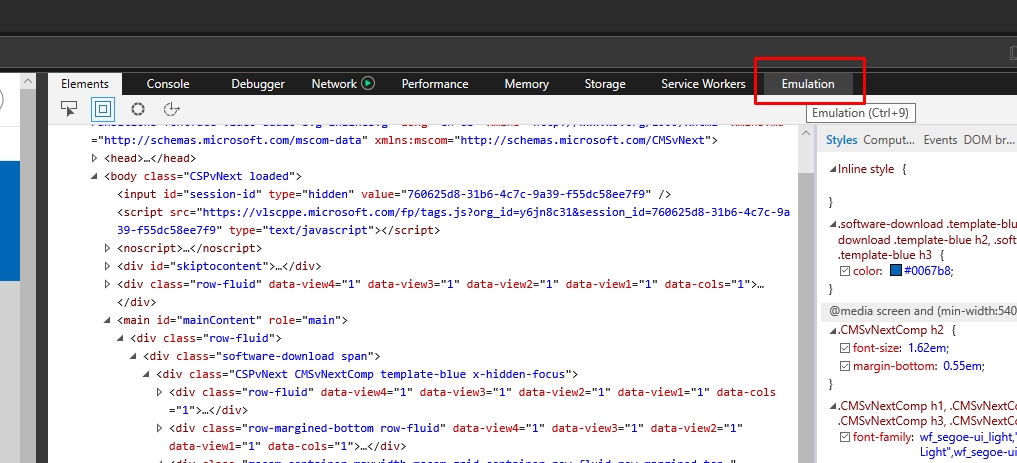Open the DOM breakpoints pane tab
This screenshot has height=463, width=1017.
click(988, 139)
